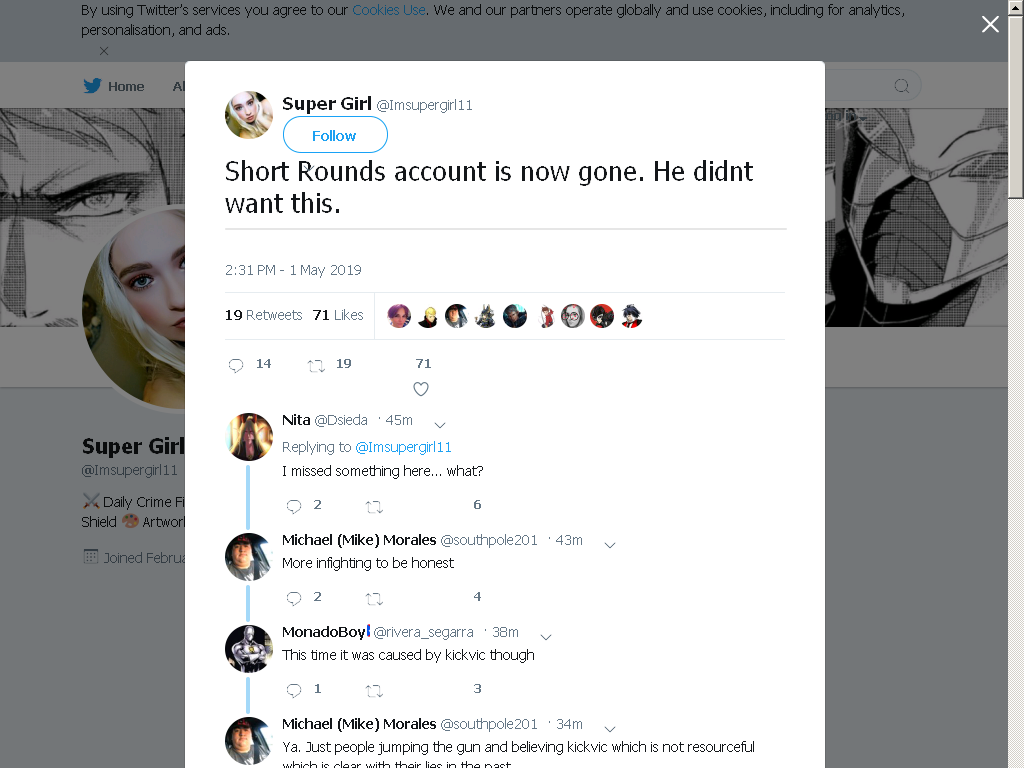Close the tweet overlay with the large X
1024x768 pixels.
click(990, 24)
